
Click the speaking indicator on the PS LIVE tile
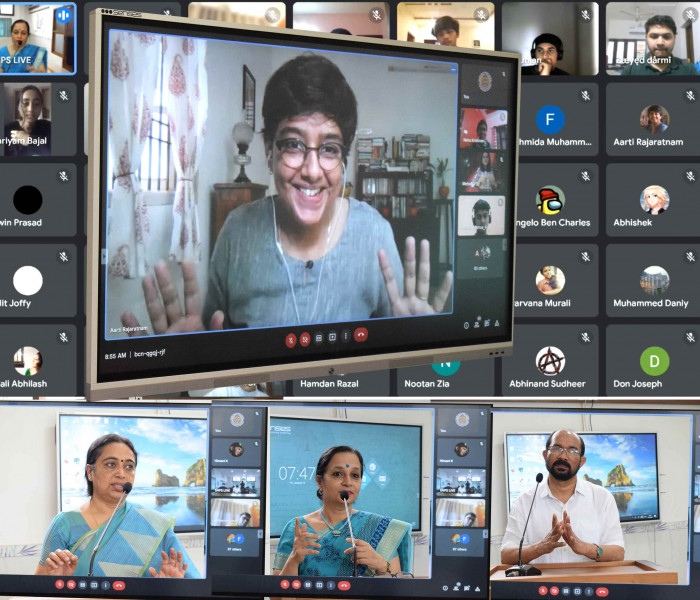coord(64,15)
